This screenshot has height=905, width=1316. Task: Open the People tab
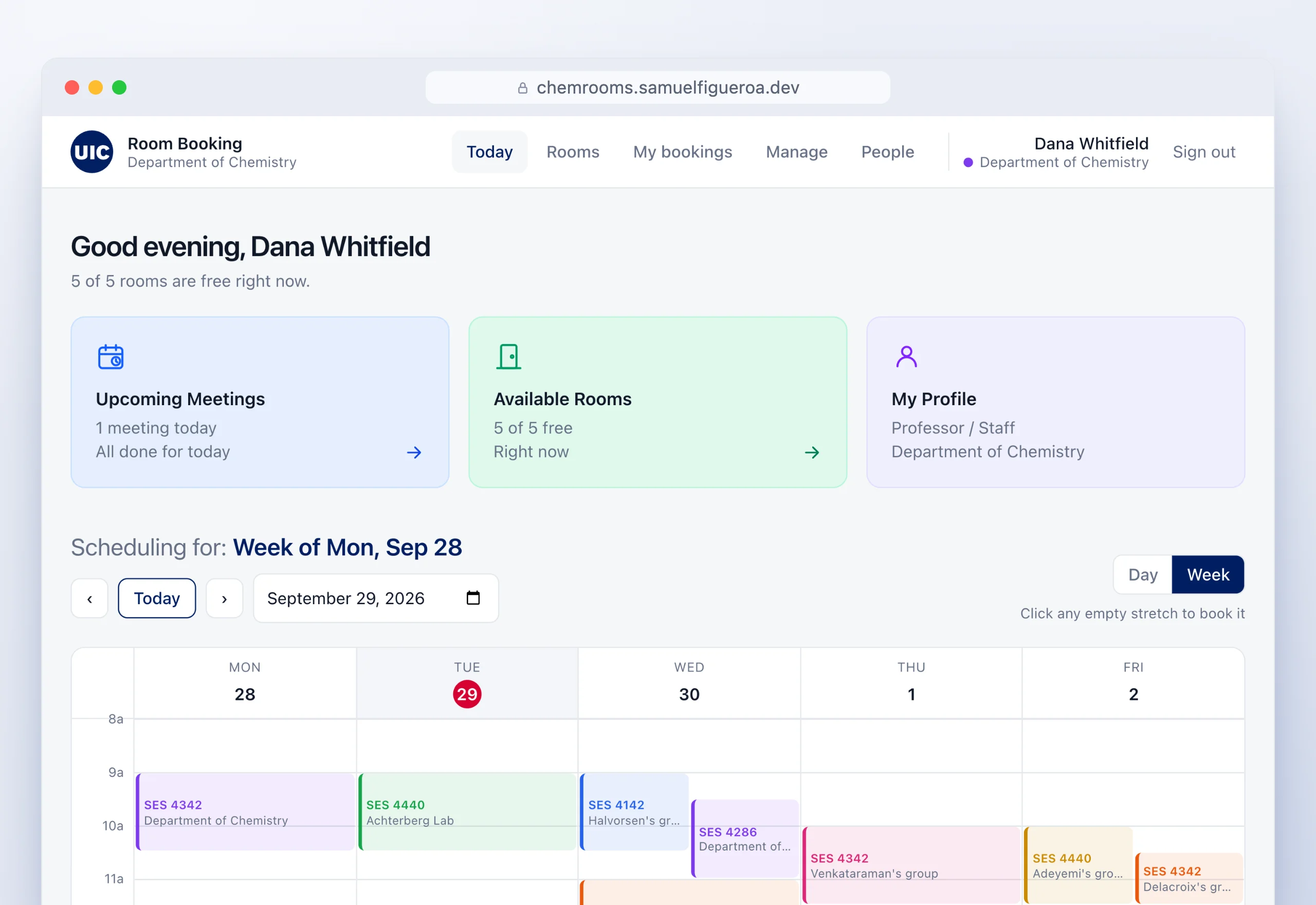coord(888,152)
